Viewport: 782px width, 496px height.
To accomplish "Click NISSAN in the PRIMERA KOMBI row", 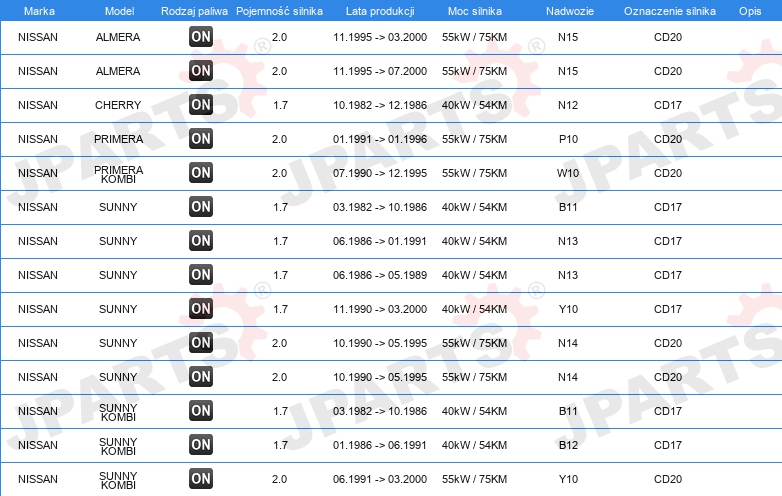I will pyautogui.click(x=38, y=173).
